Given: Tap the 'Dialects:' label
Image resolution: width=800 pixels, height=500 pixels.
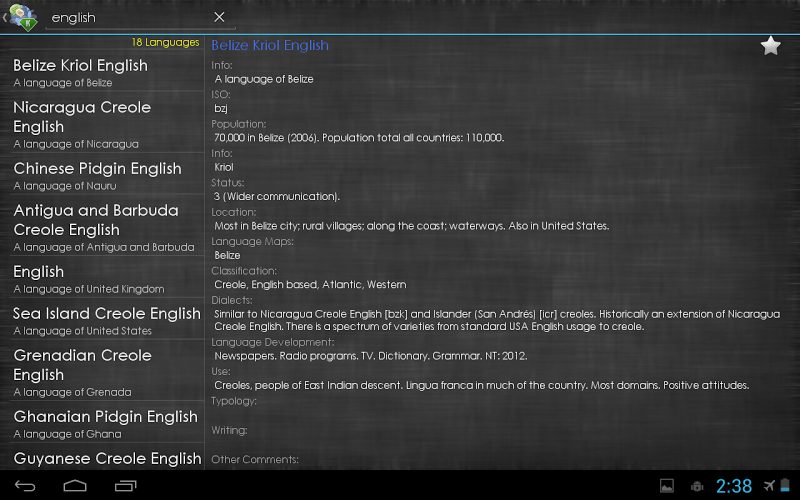Looking at the screenshot, I should pos(232,300).
